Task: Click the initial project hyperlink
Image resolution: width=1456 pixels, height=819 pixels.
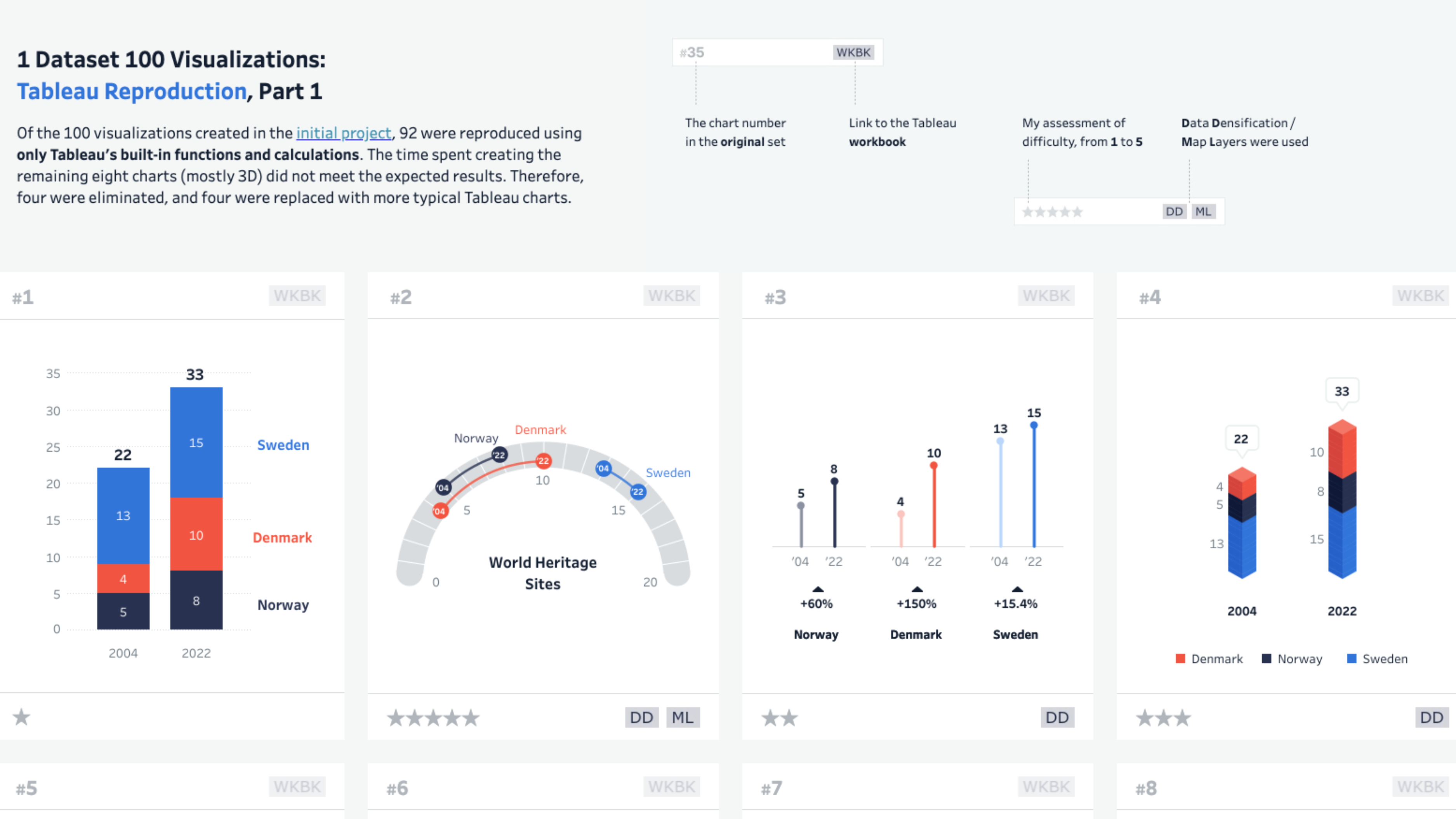Action: coord(343,133)
